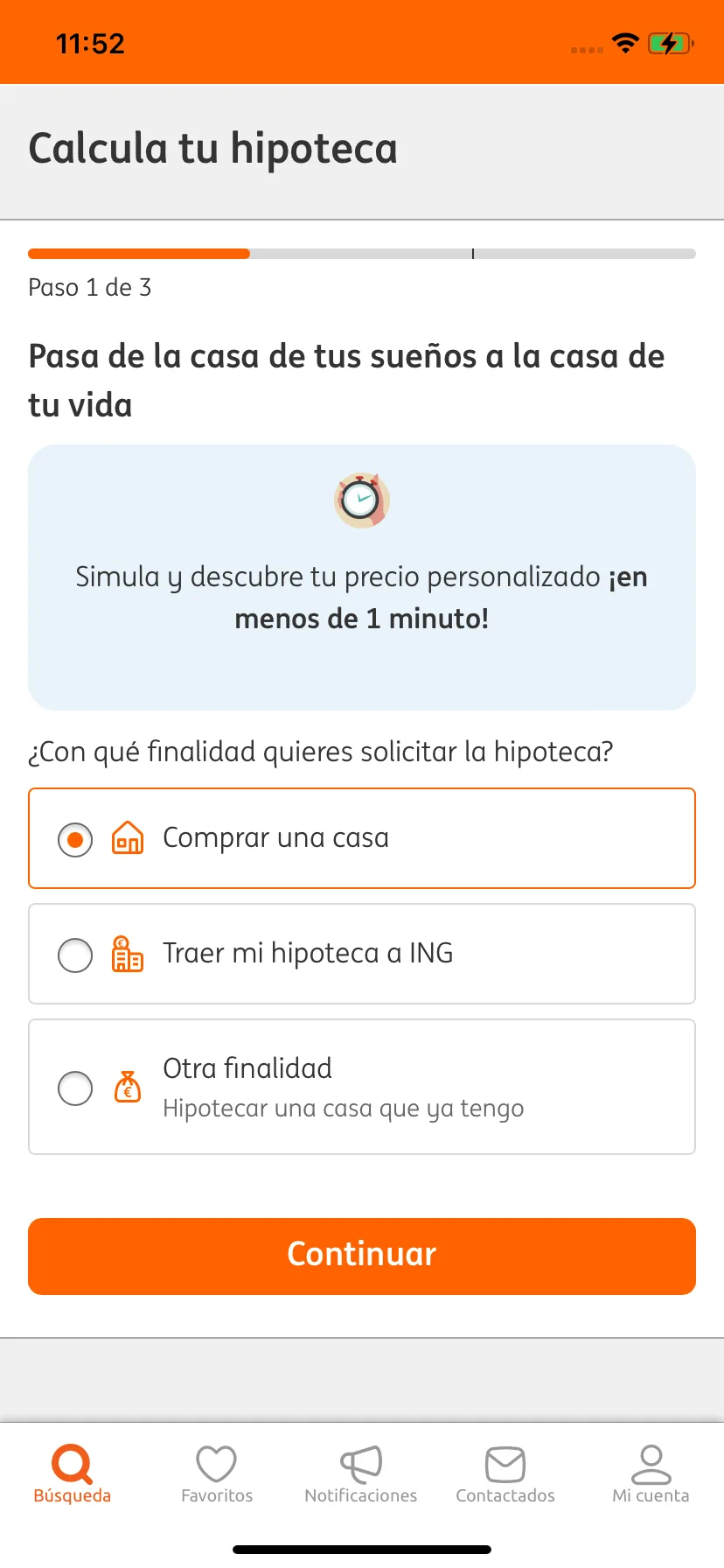
Task: Select the Traer mi hipoteca a ING radio button
Action: [75, 955]
